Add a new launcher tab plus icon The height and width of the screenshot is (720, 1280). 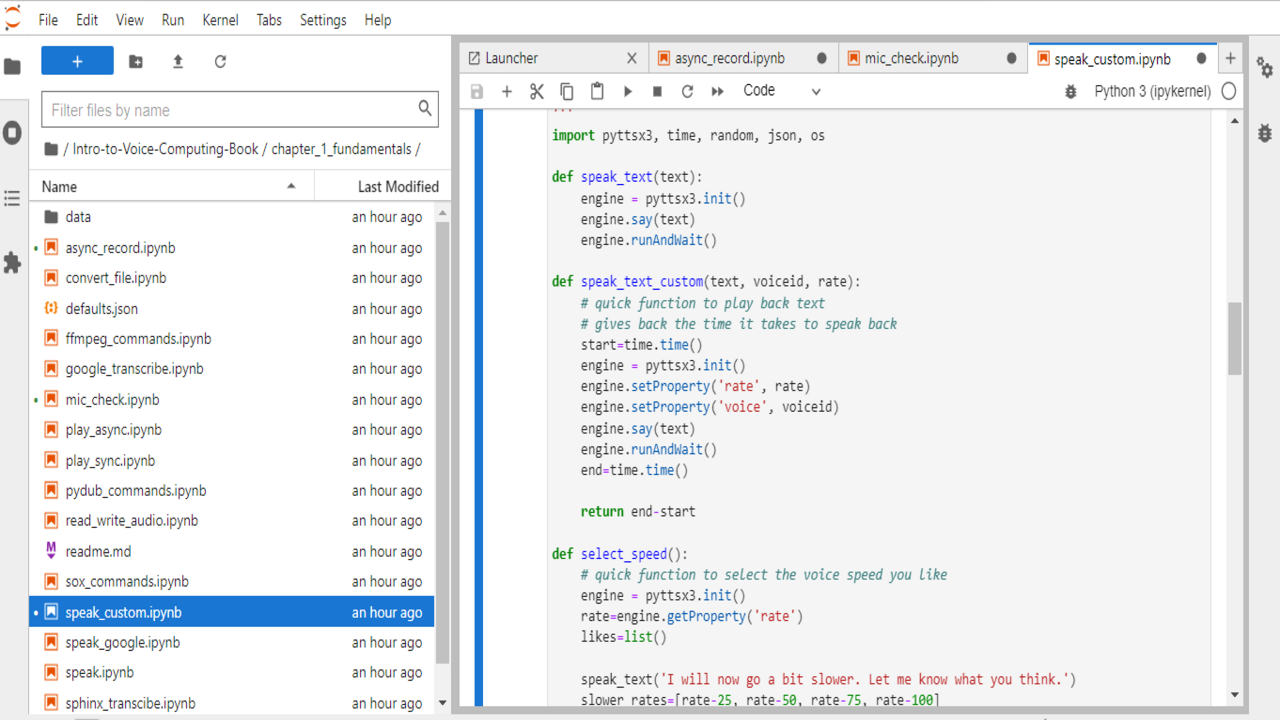[1230, 58]
